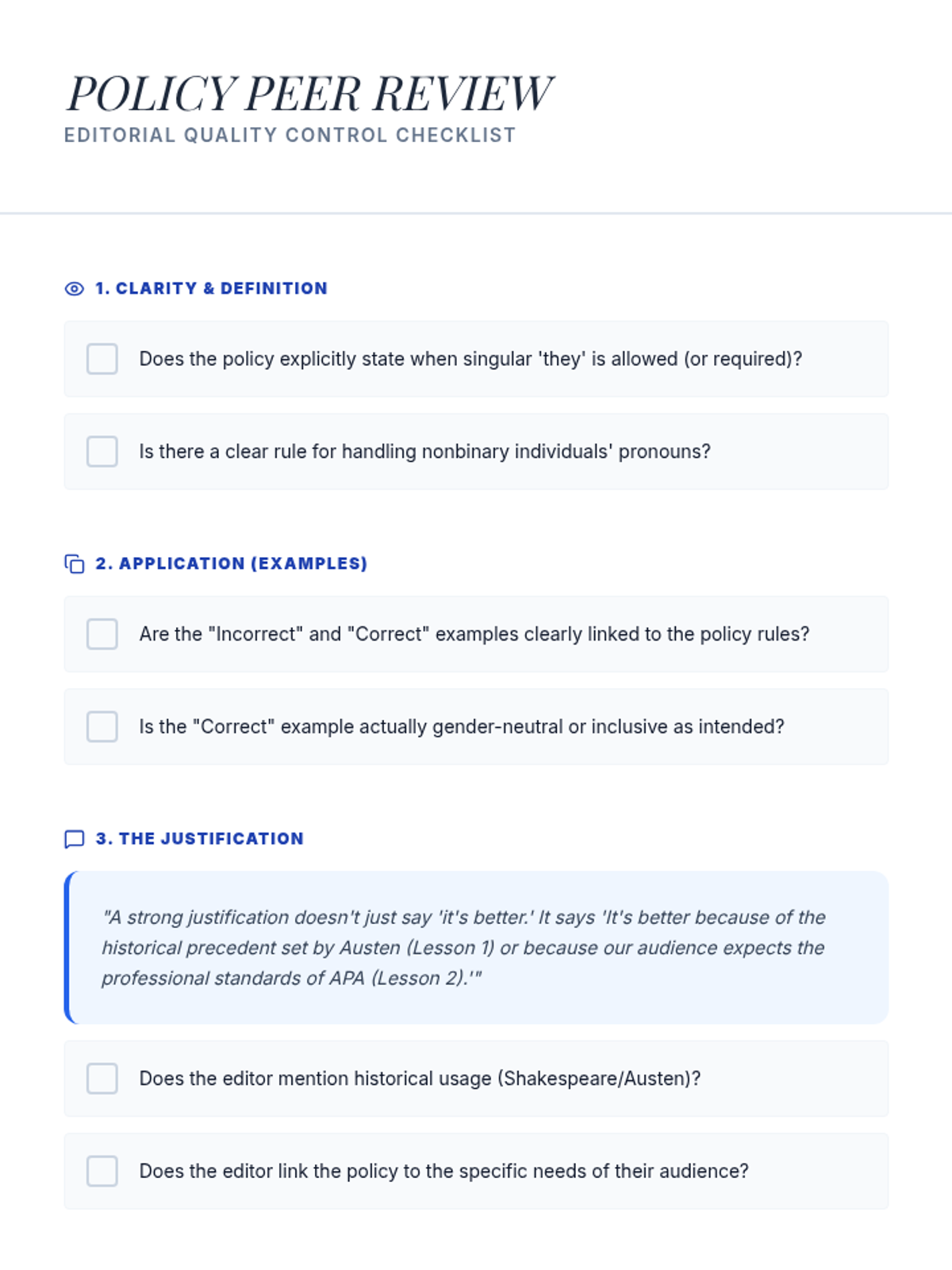Image resolution: width=952 pixels, height=1270 pixels.
Task: Click the historical usage question text
Action: 420,1079
